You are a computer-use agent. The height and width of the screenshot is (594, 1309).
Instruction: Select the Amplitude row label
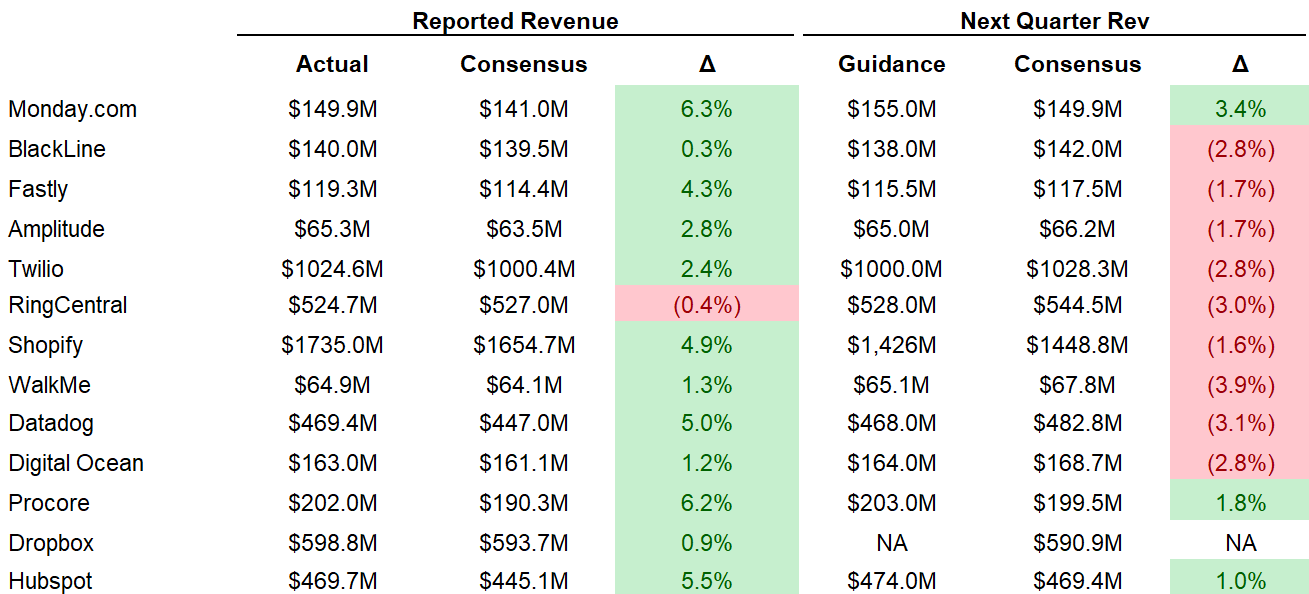(x=56, y=229)
